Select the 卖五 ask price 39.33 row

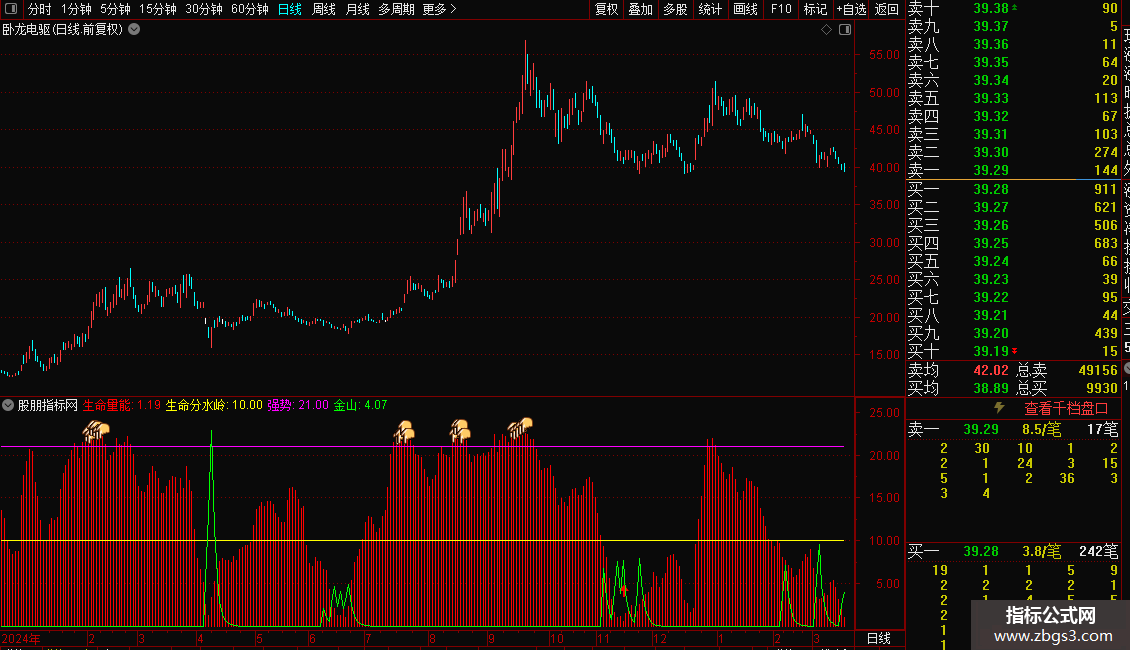tap(1013, 98)
